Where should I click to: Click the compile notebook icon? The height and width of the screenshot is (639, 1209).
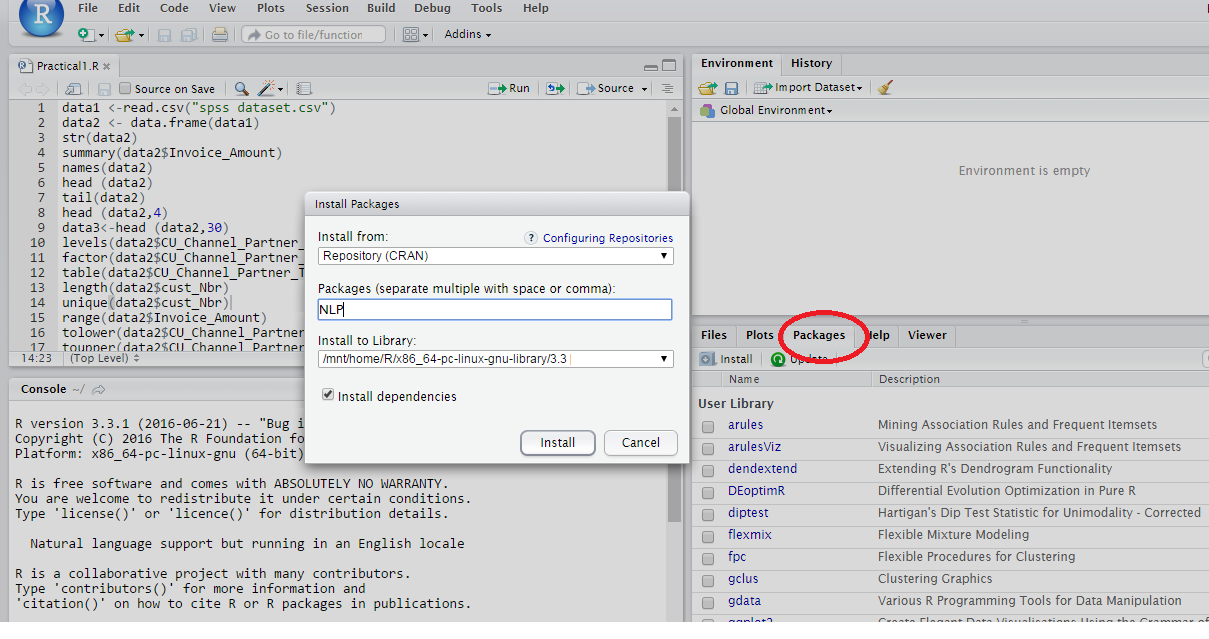303,88
